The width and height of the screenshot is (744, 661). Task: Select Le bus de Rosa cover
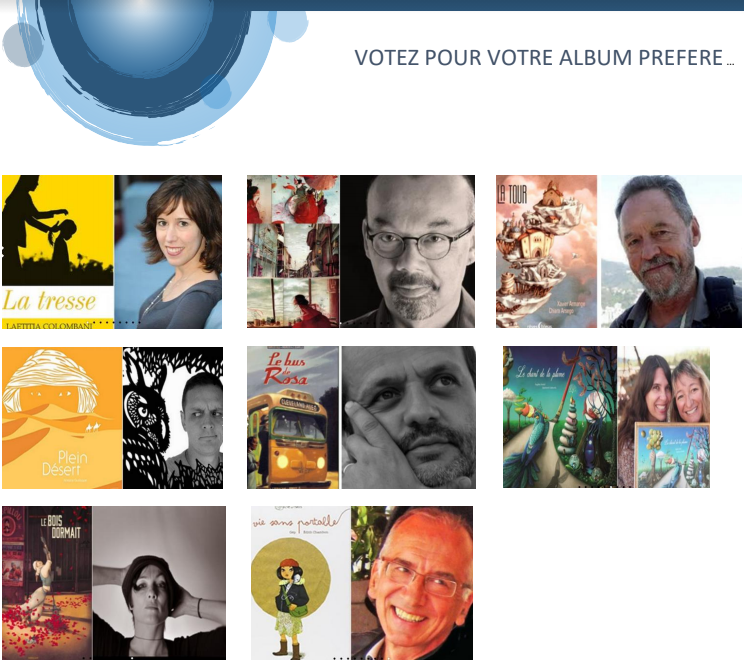point(293,417)
